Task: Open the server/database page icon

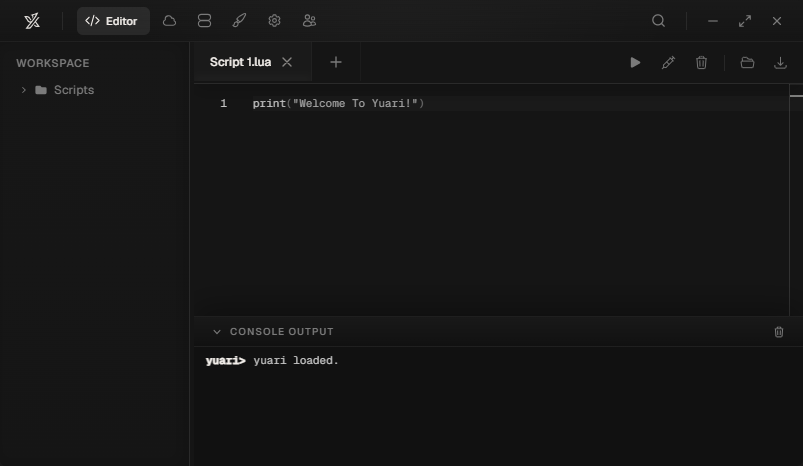Action: click(x=204, y=21)
